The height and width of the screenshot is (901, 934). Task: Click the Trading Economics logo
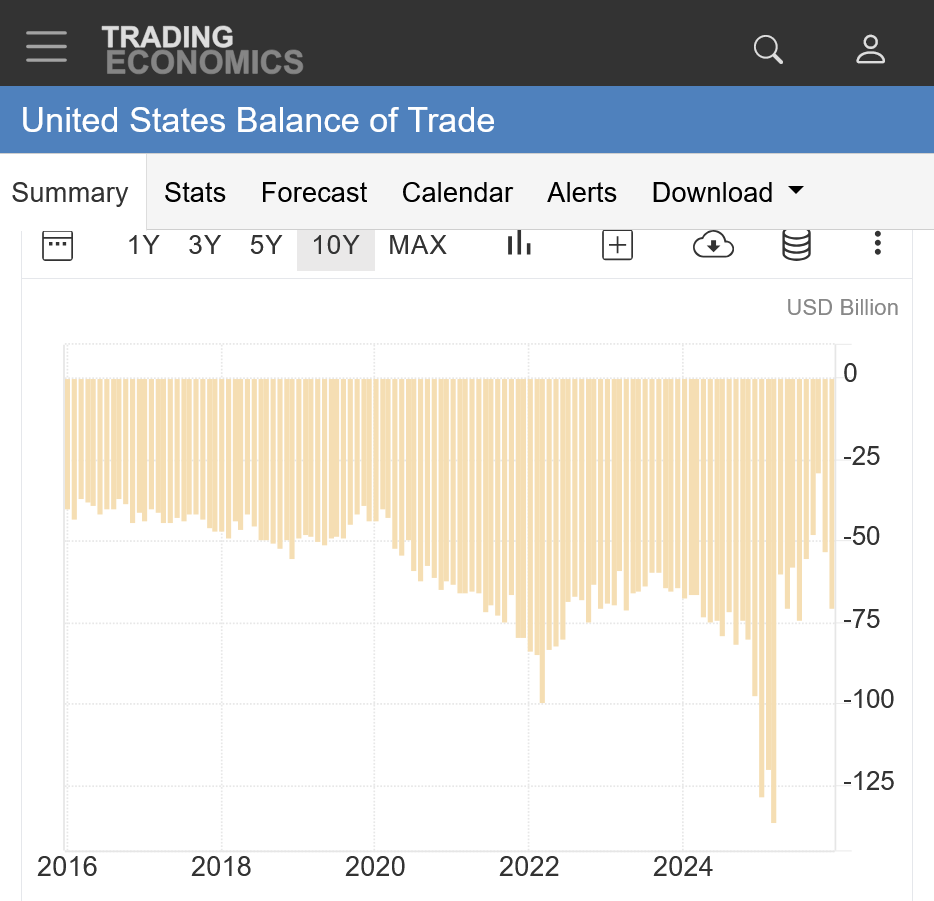pyautogui.click(x=202, y=49)
